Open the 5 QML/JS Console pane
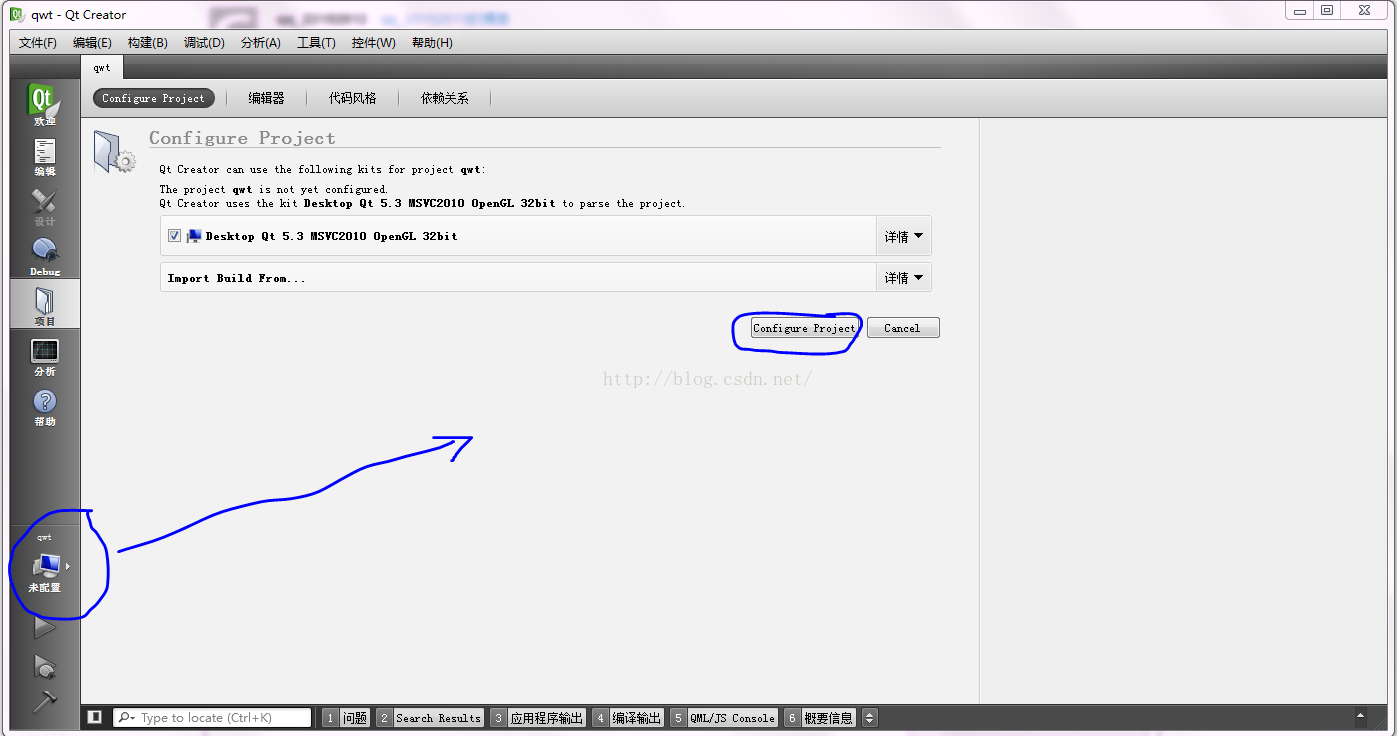This screenshot has width=1397, height=736. pyautogui.click(x=724, y=717)
